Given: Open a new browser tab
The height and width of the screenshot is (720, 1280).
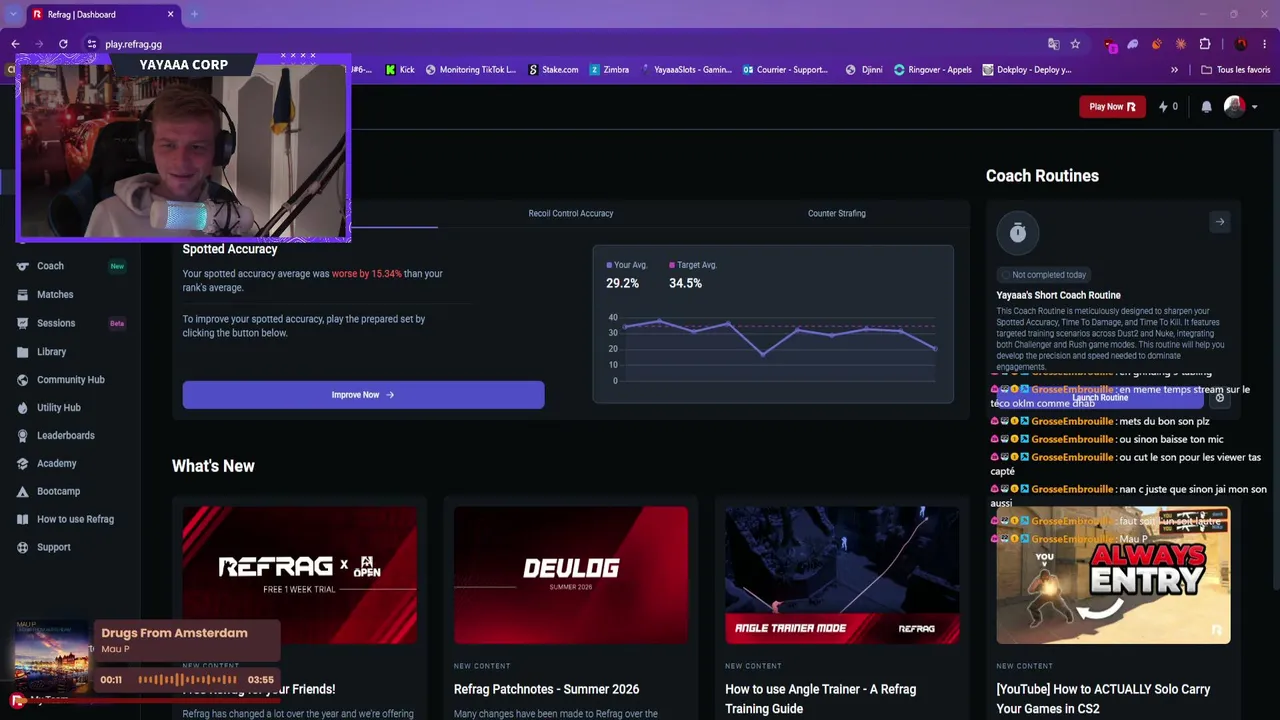Looking at the screenshot, I should pos(194,14).
